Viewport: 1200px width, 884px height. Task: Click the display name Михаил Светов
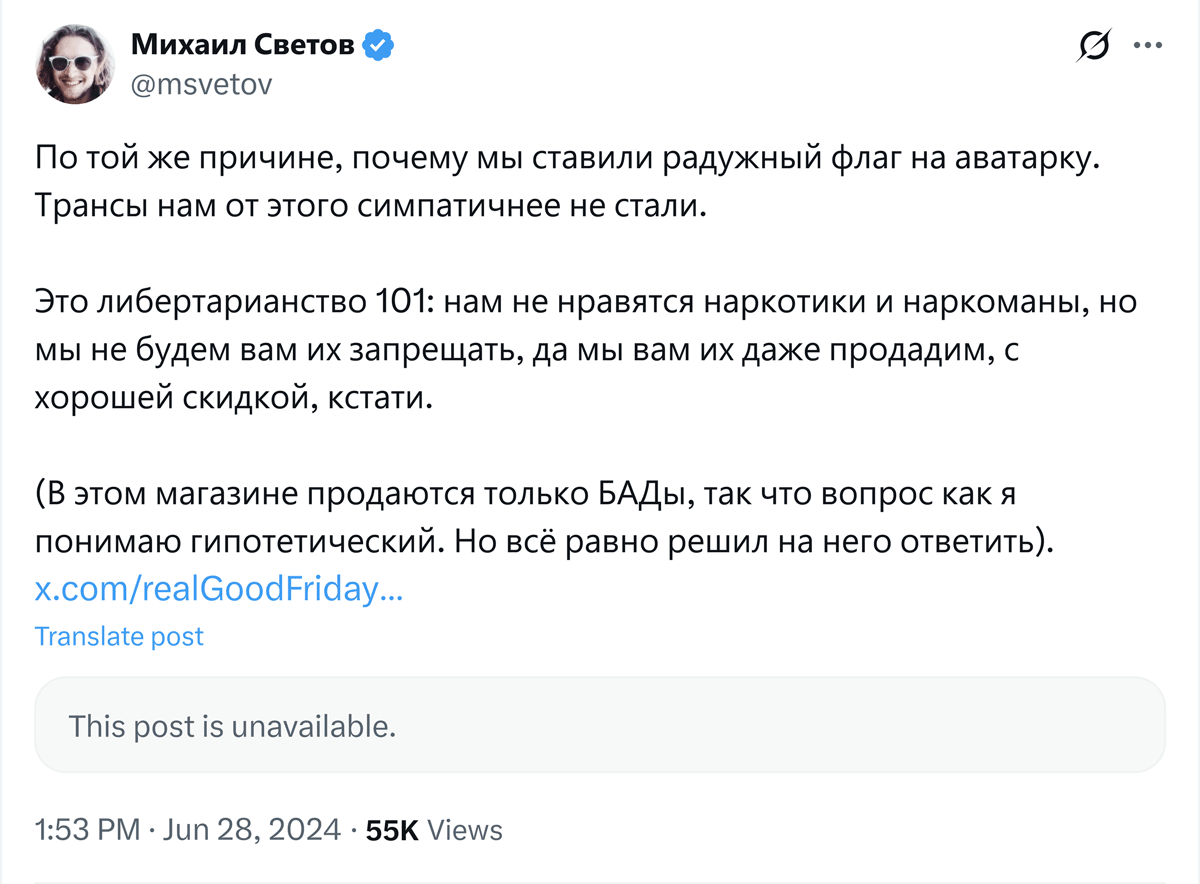(243, 45)
